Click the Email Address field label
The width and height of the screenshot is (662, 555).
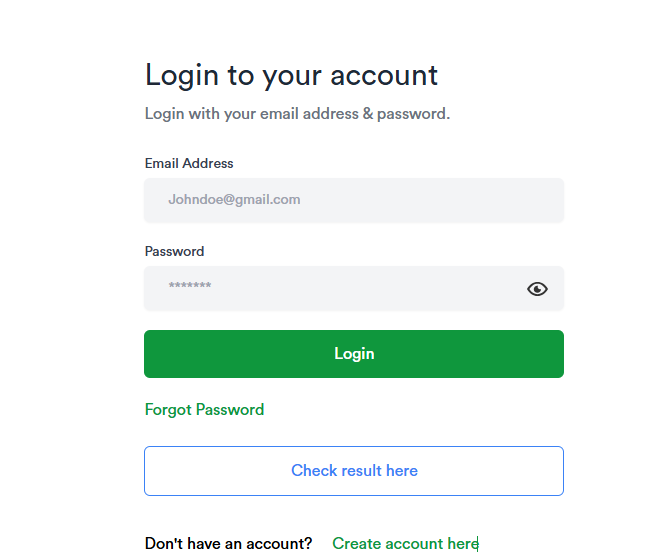[x=189, y=163]
